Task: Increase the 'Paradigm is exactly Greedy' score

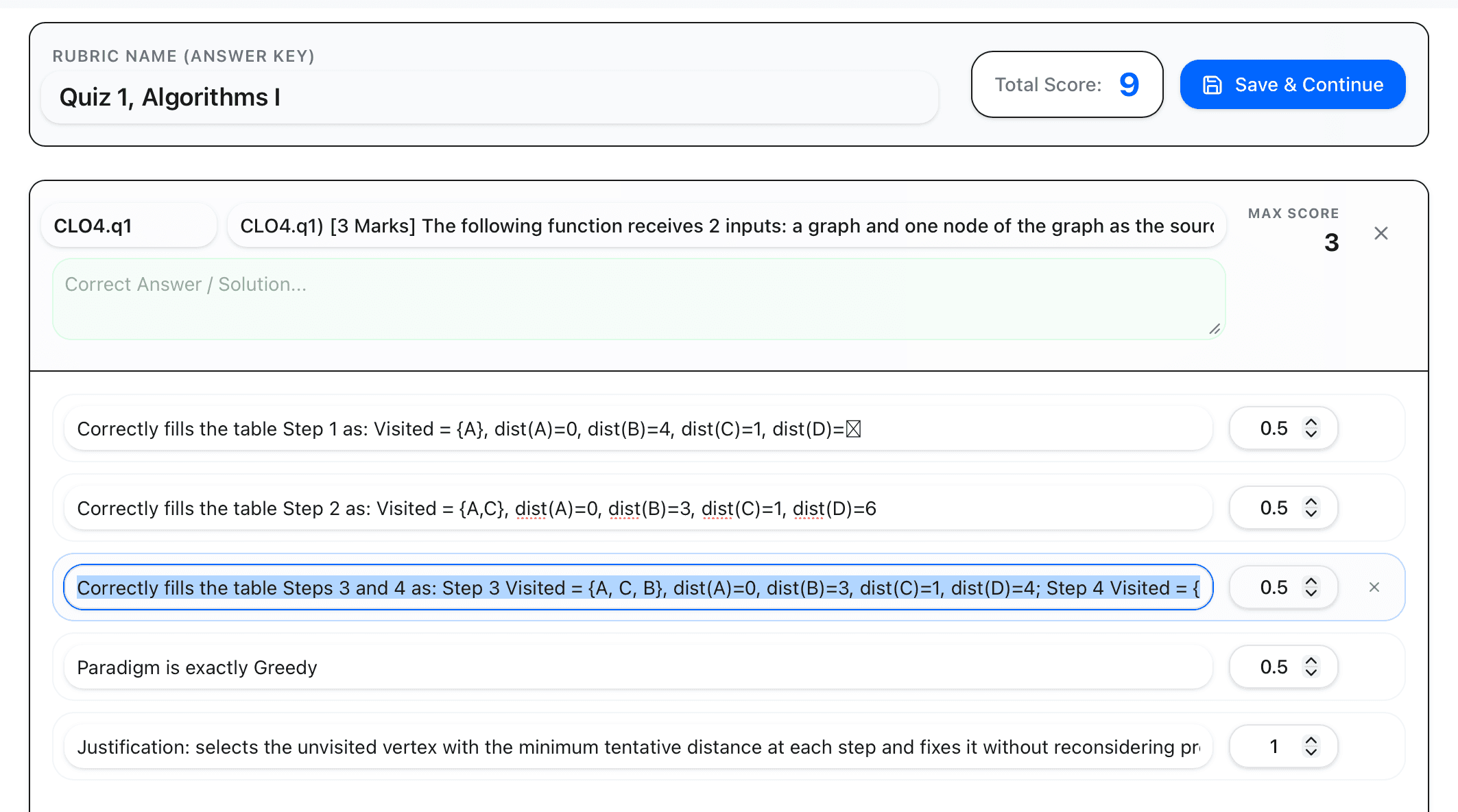Action: point(1311,660)
